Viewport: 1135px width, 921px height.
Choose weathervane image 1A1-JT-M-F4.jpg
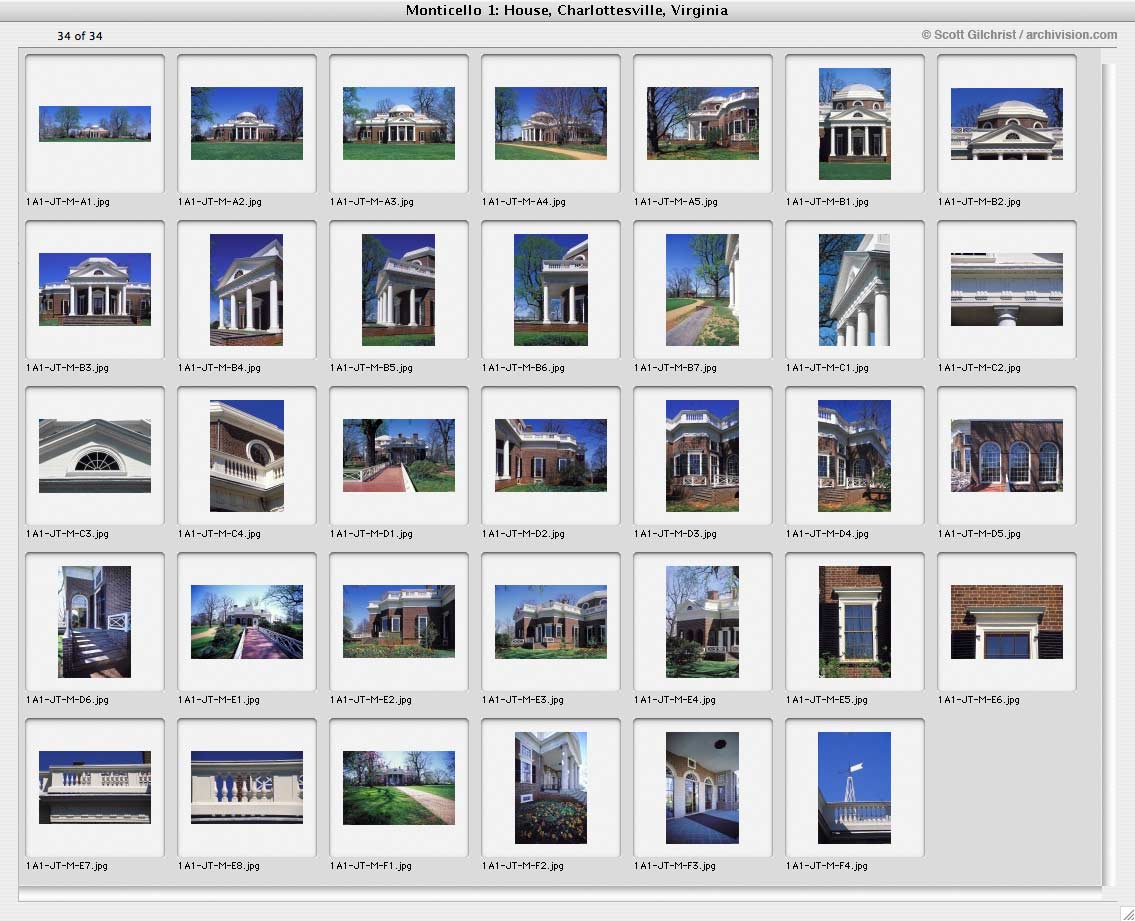pos(855,788)
